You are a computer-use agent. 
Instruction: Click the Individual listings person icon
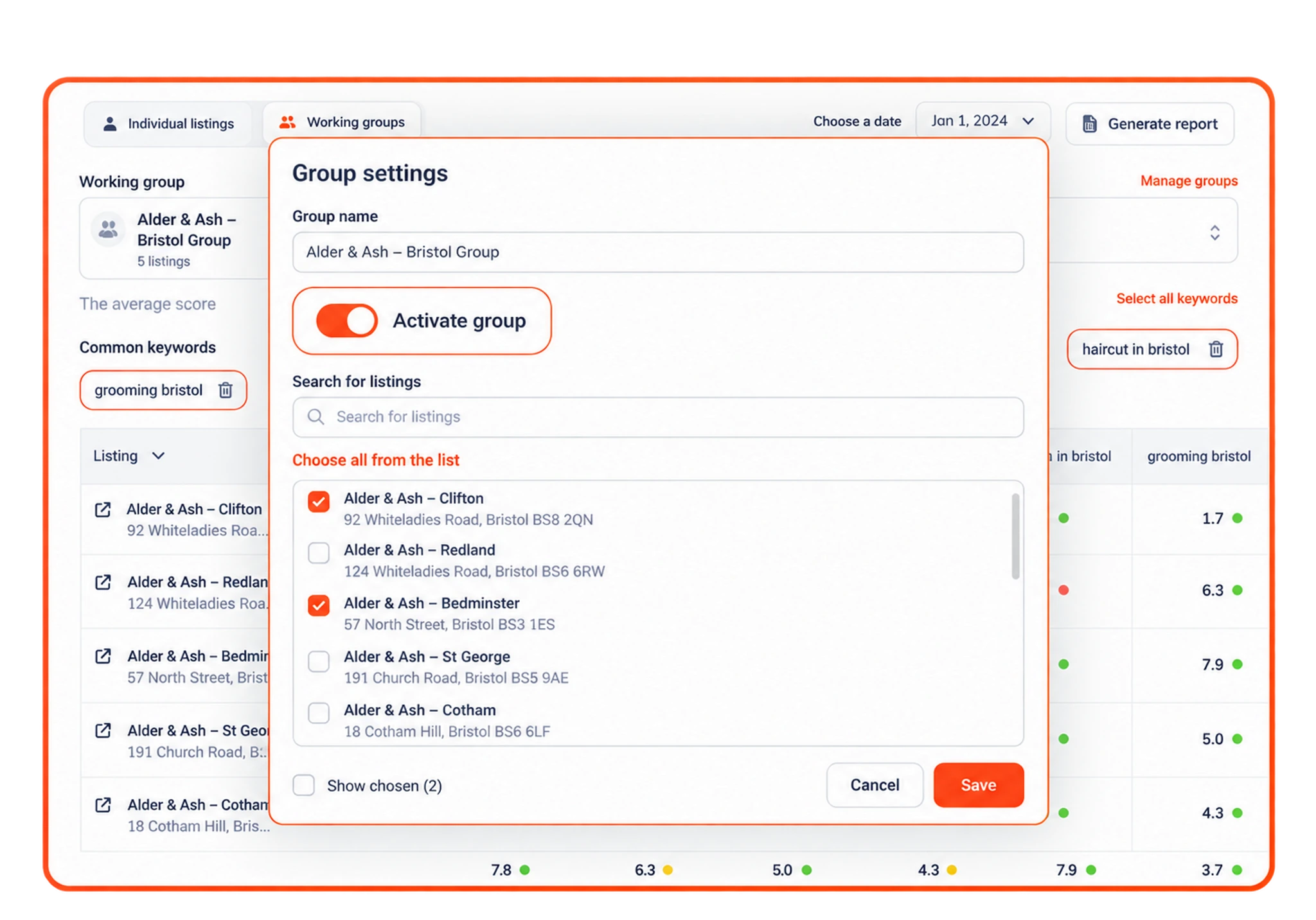click(110, 123)
